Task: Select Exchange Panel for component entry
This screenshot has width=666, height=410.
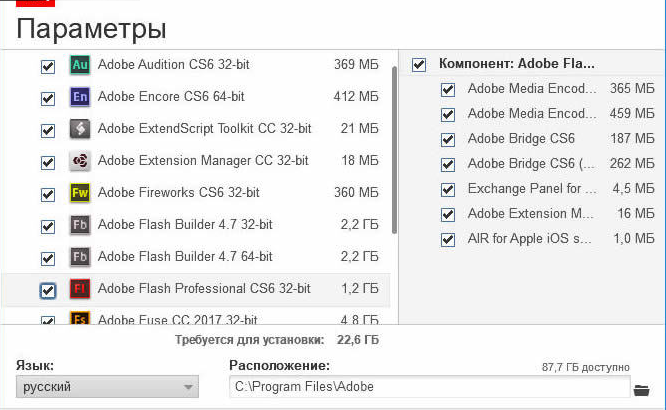Action: [x=531, y=189]
